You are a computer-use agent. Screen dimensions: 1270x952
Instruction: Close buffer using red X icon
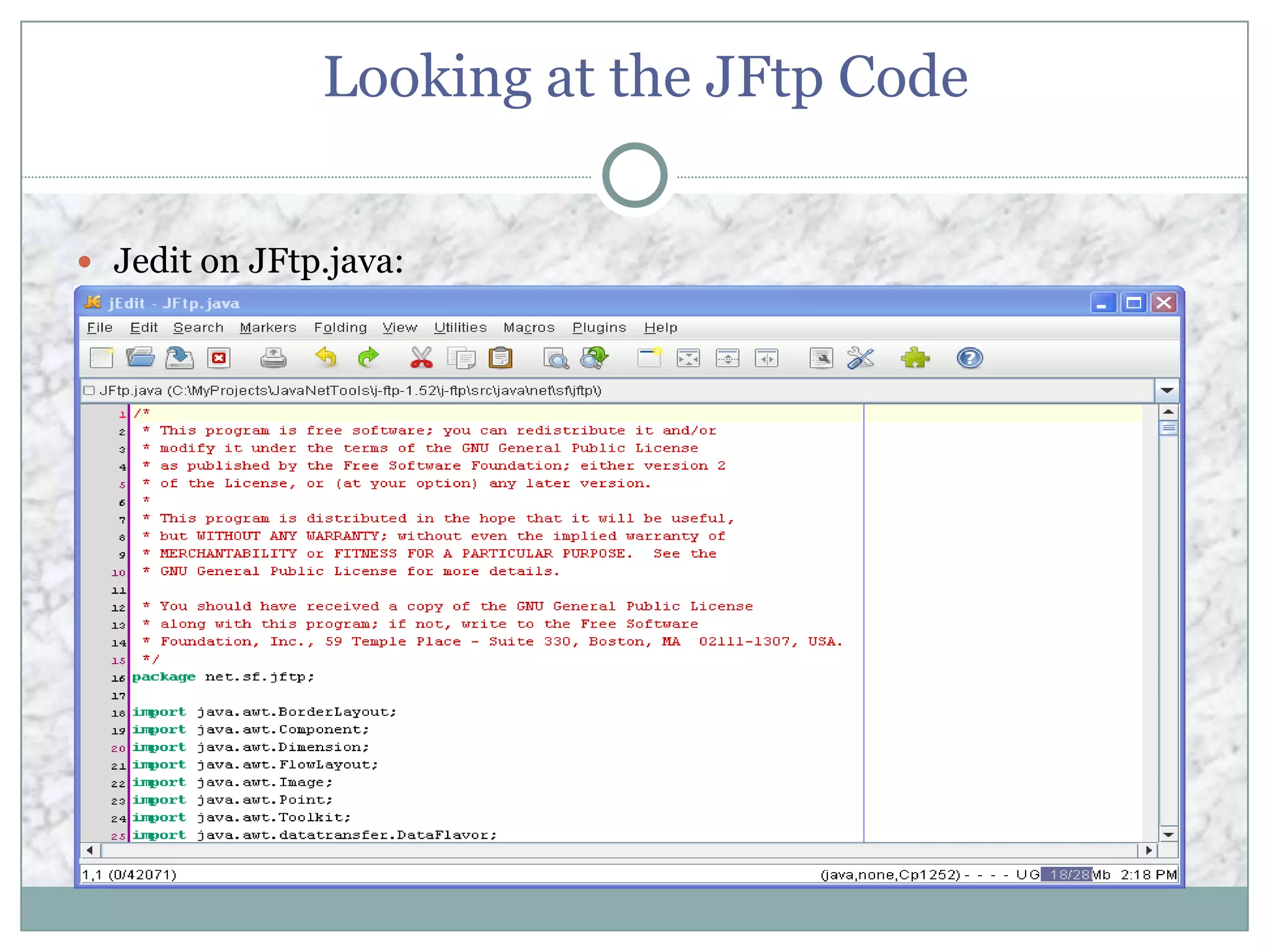(x=218, y=358)
